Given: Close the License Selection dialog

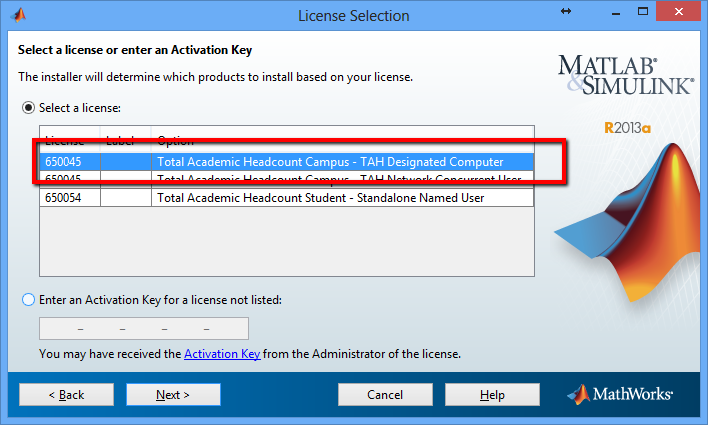Looking at the screenshot, I should coord(679,12).
